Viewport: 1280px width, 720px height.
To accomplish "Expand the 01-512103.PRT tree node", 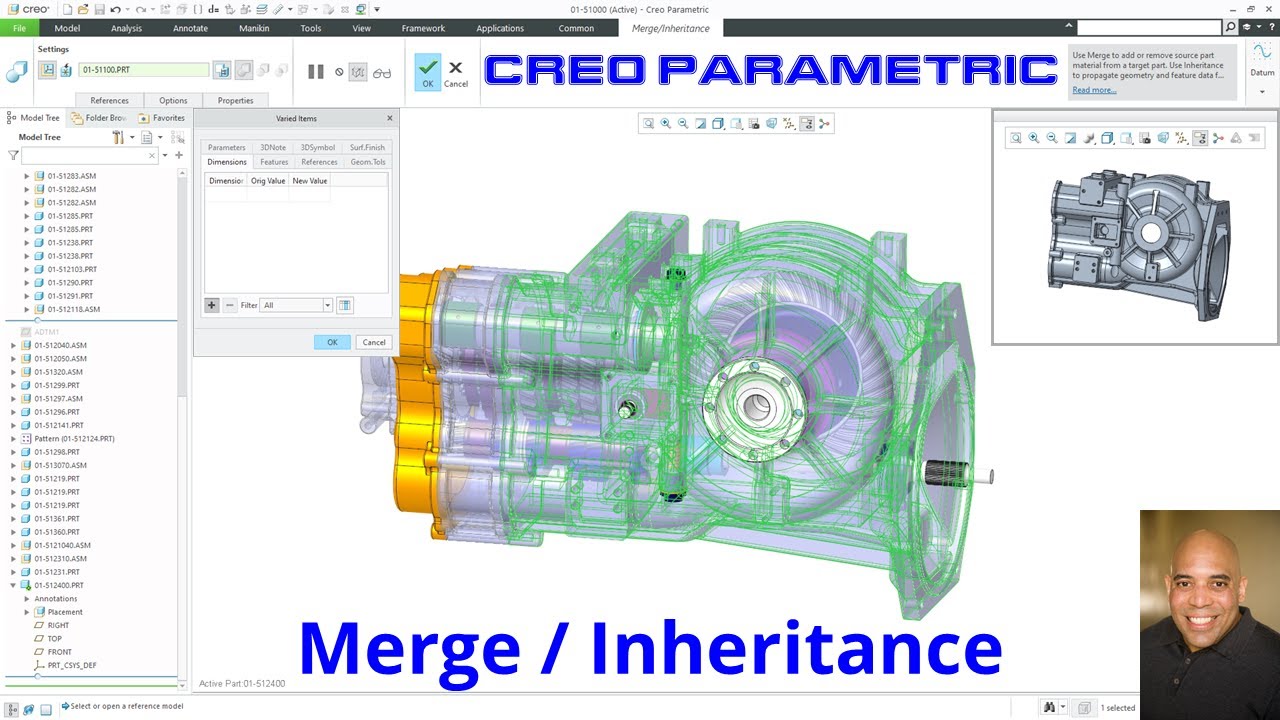I will click(27, 269).
